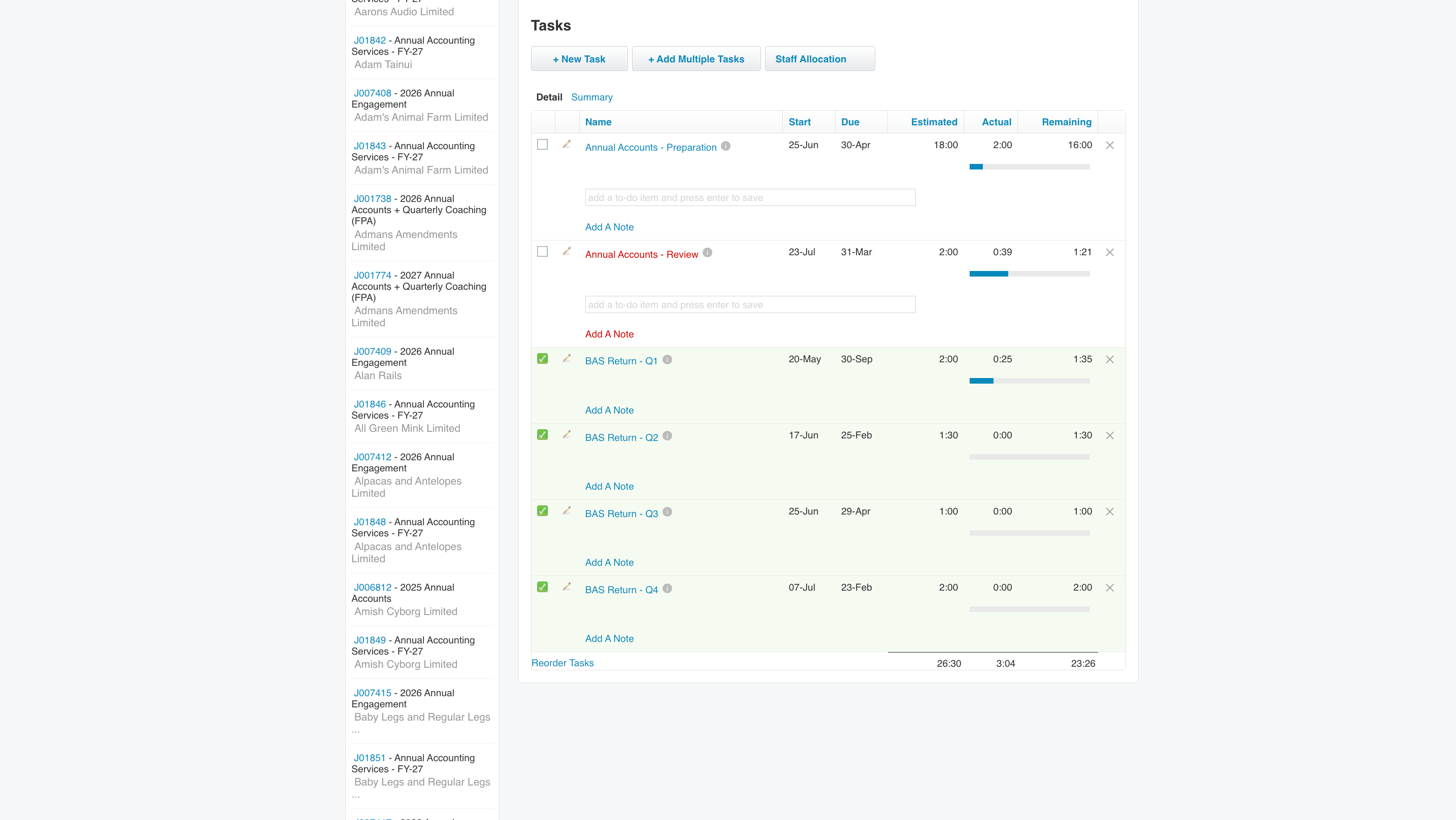Show info icon for BAS Return - Q3

coord(667,512)
